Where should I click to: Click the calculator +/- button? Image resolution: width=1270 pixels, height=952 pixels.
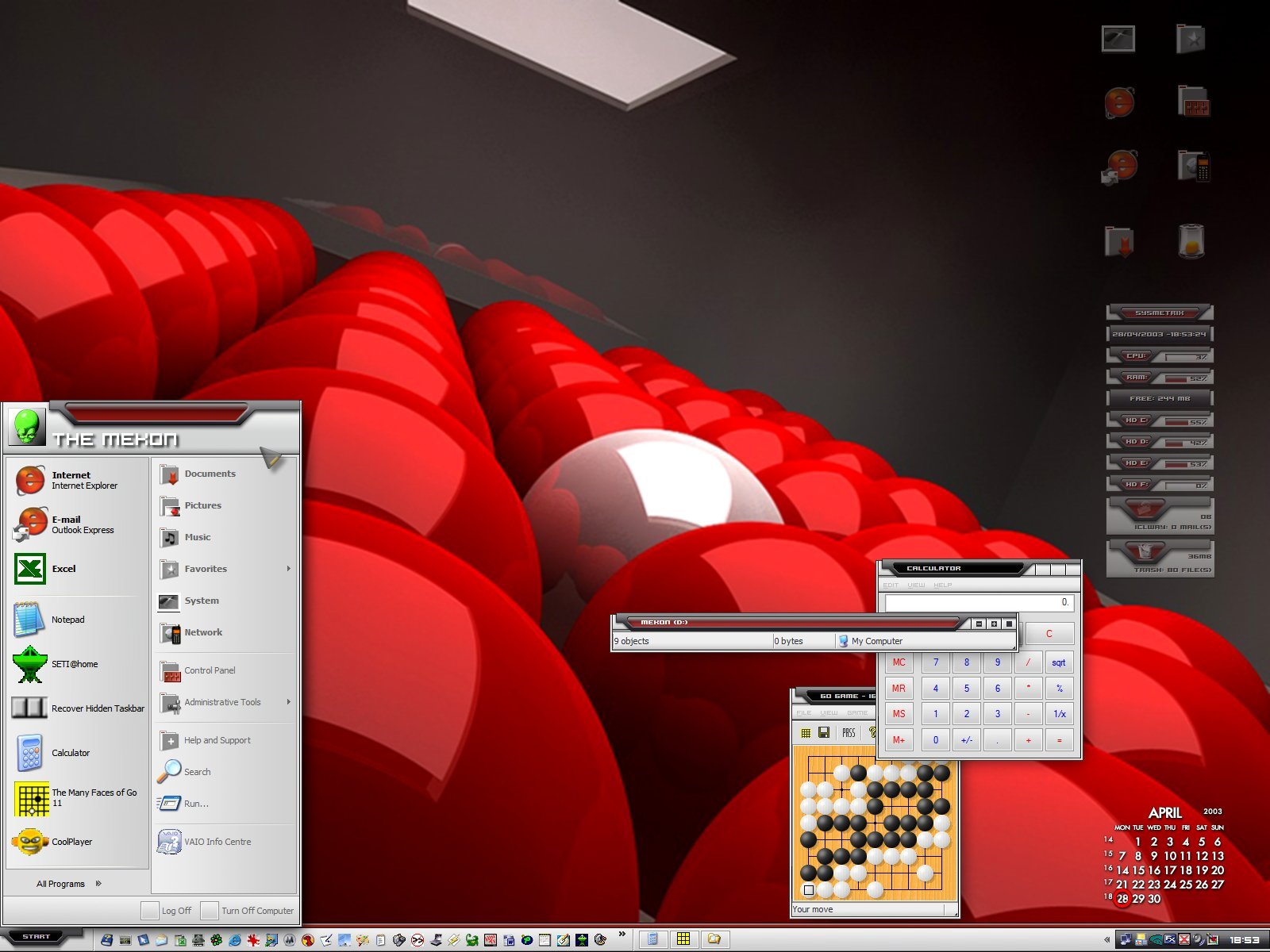(x=966, y=740)
